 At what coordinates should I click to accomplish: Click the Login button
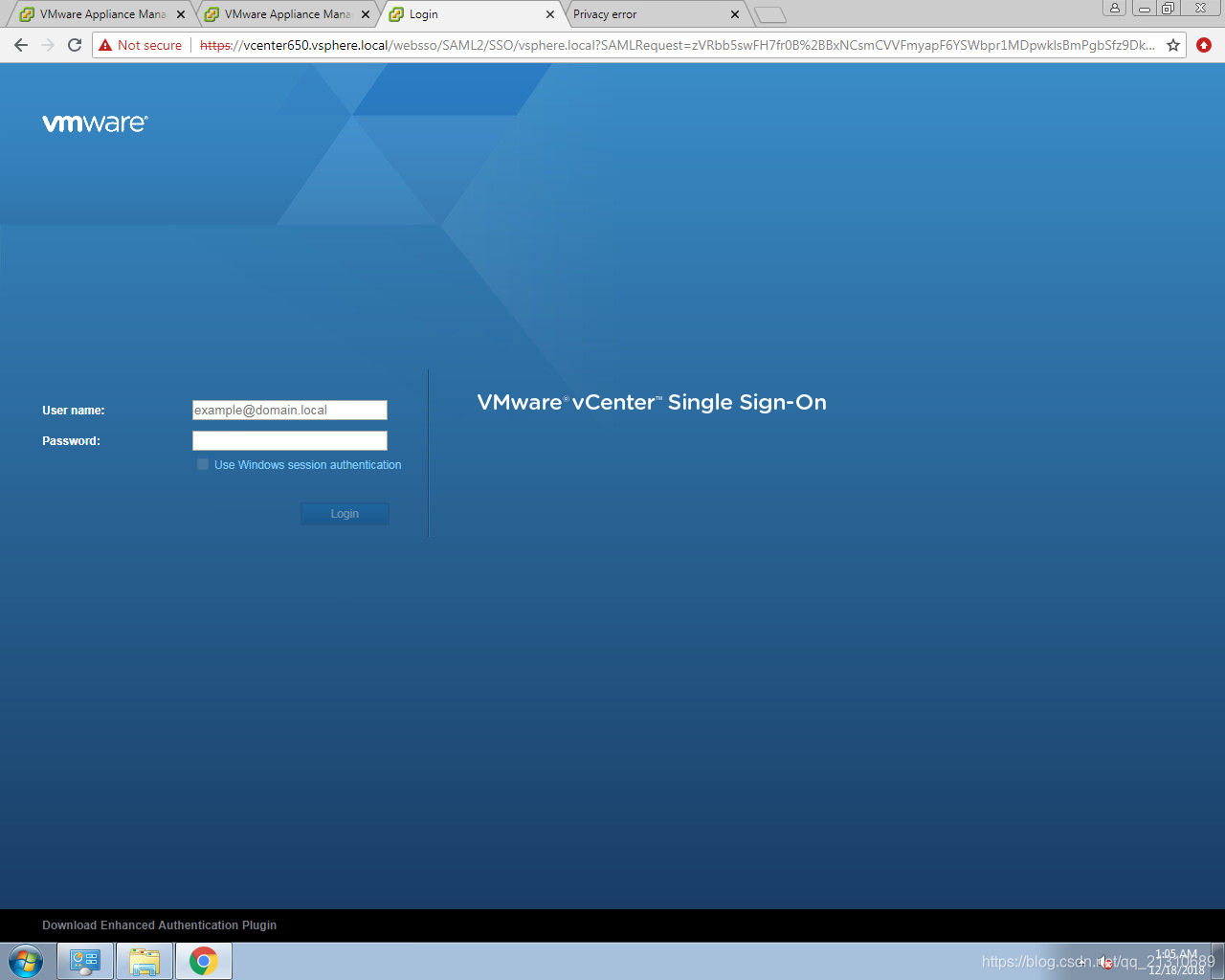(x=345, y=514)
